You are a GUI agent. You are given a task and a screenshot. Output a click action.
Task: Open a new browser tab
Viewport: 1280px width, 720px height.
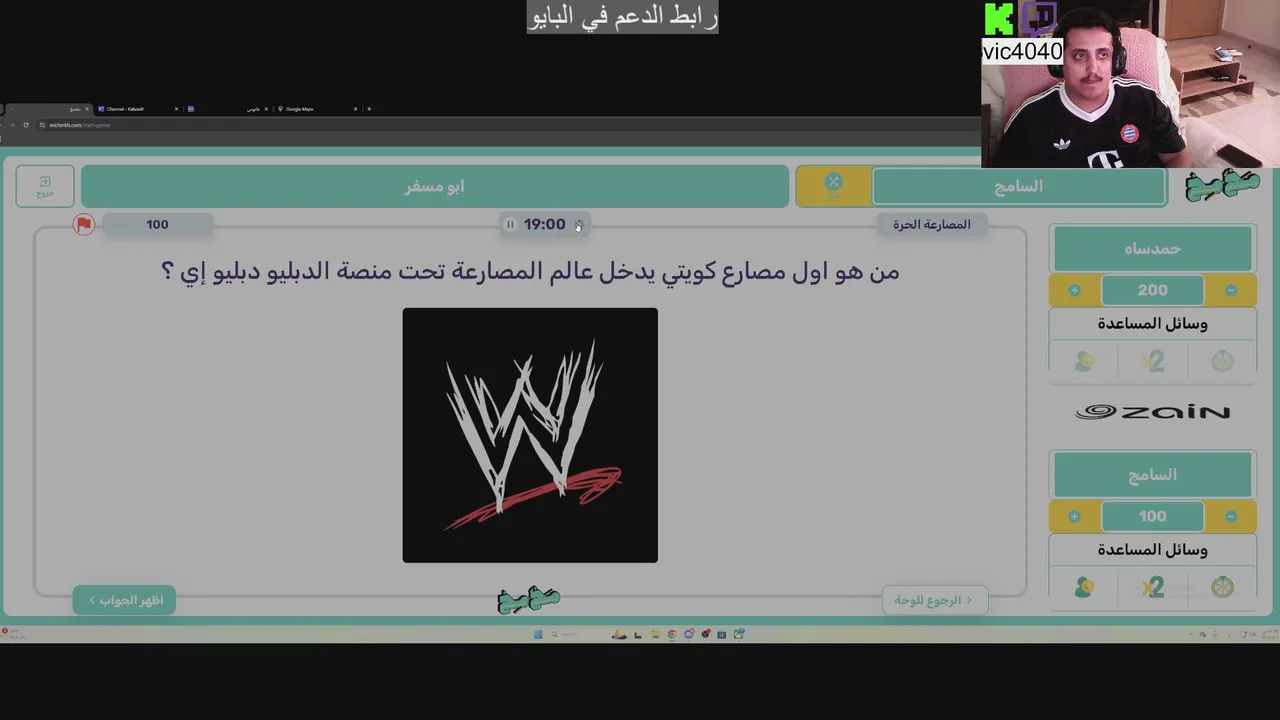369,109
